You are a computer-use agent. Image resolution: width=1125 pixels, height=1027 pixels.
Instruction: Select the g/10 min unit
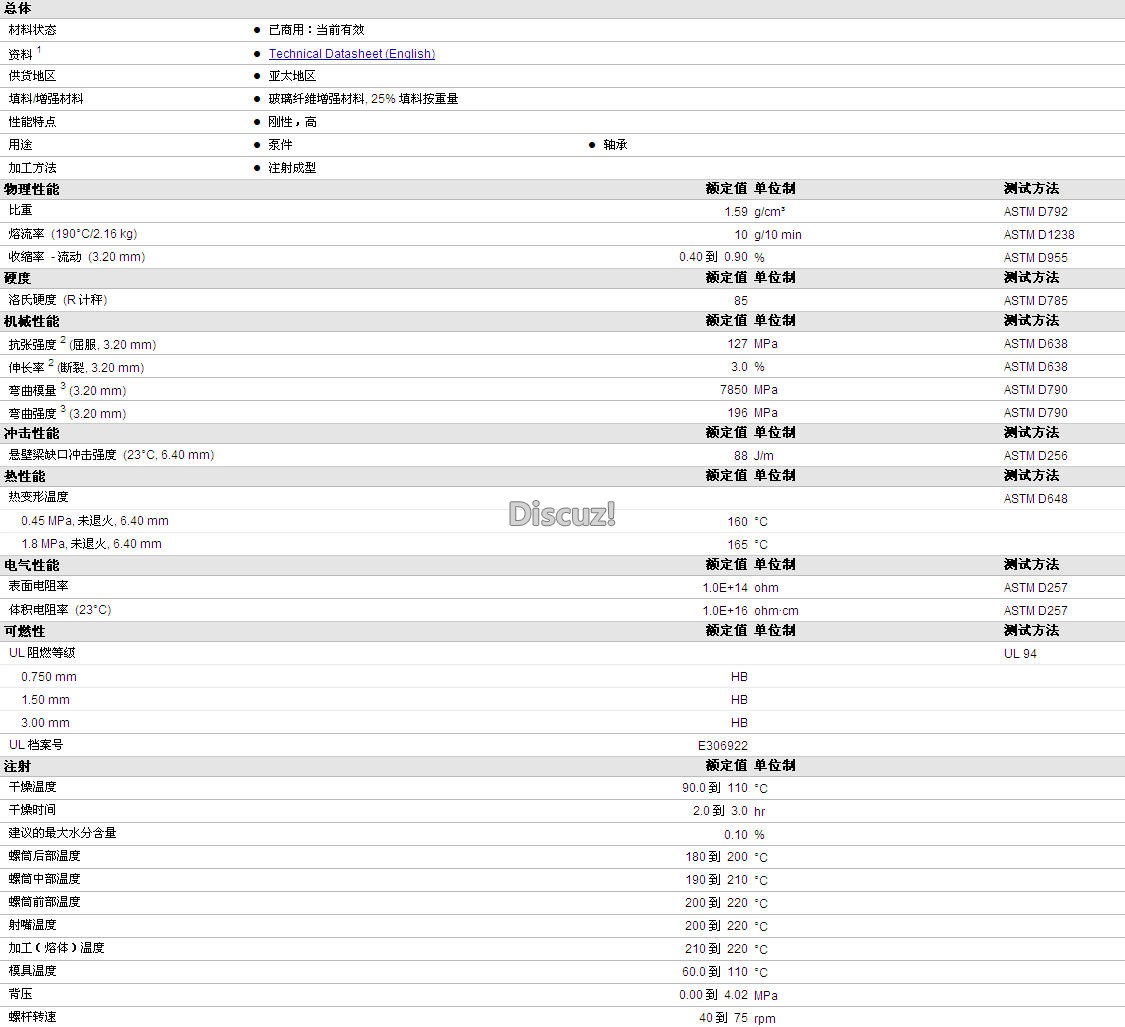point(778,235)
